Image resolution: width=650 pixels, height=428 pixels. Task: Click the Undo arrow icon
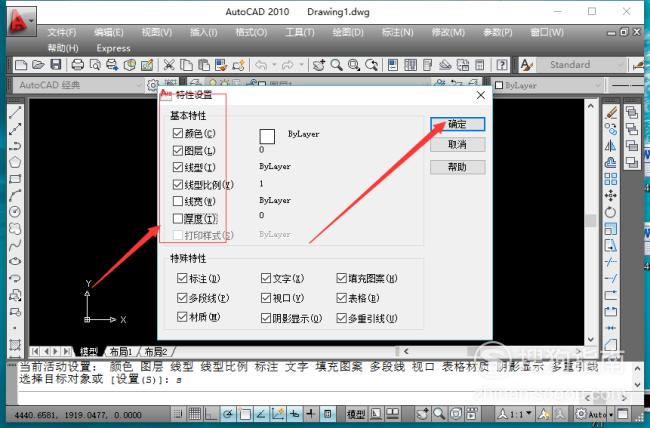coord(261,65)
